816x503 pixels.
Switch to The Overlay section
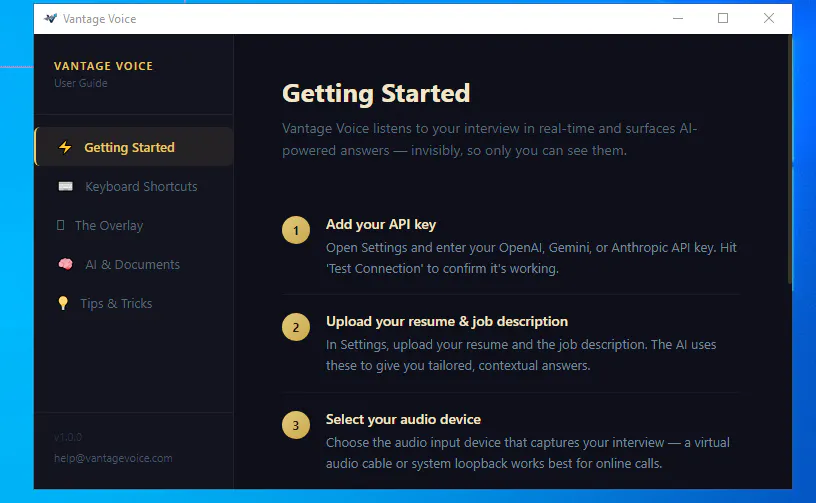pyautogui.click(x=134, y=225)
